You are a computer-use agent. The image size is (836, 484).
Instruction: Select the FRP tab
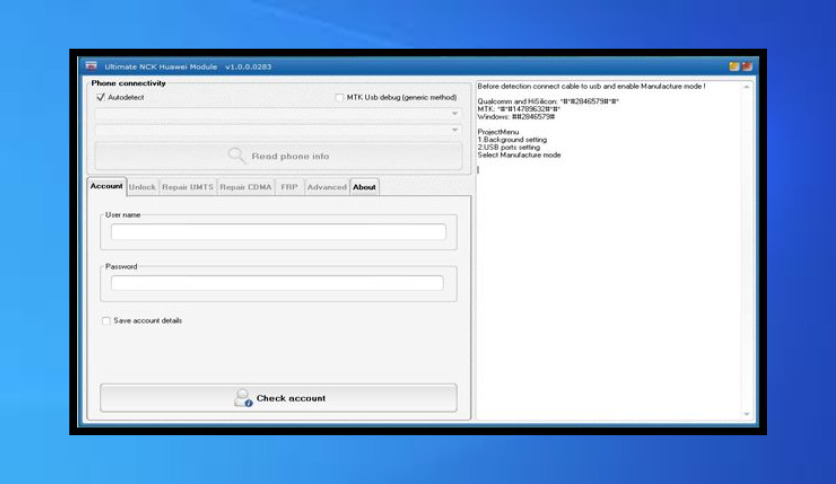(x=289, y=187)
